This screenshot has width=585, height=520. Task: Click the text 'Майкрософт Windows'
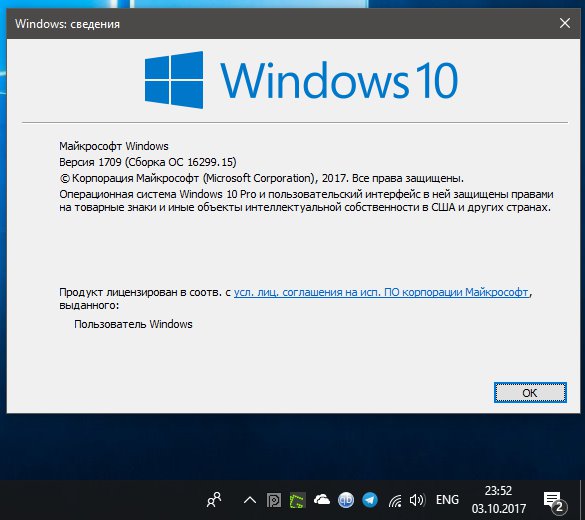point(114,146)
